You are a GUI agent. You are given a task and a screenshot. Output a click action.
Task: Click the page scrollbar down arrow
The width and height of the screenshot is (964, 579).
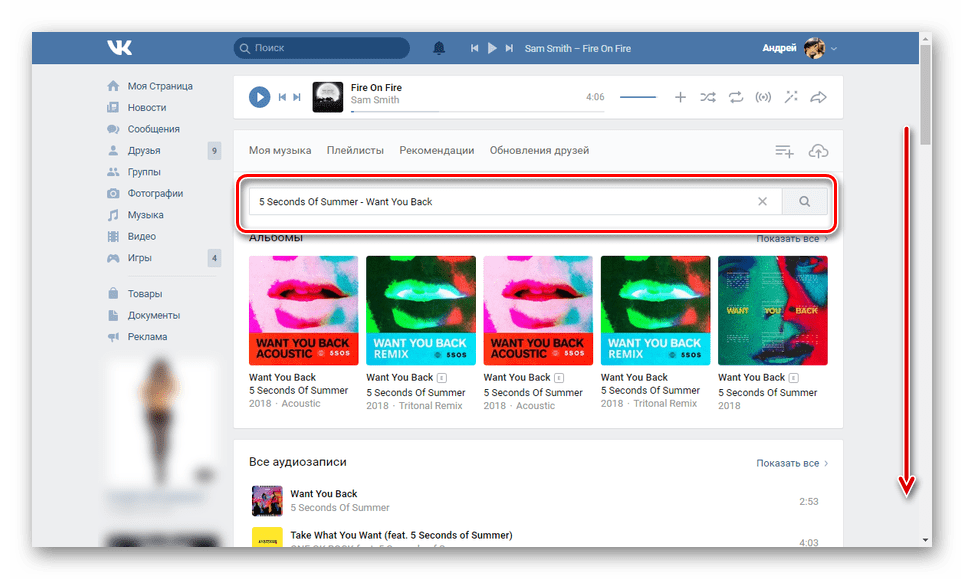coord(925,540)
